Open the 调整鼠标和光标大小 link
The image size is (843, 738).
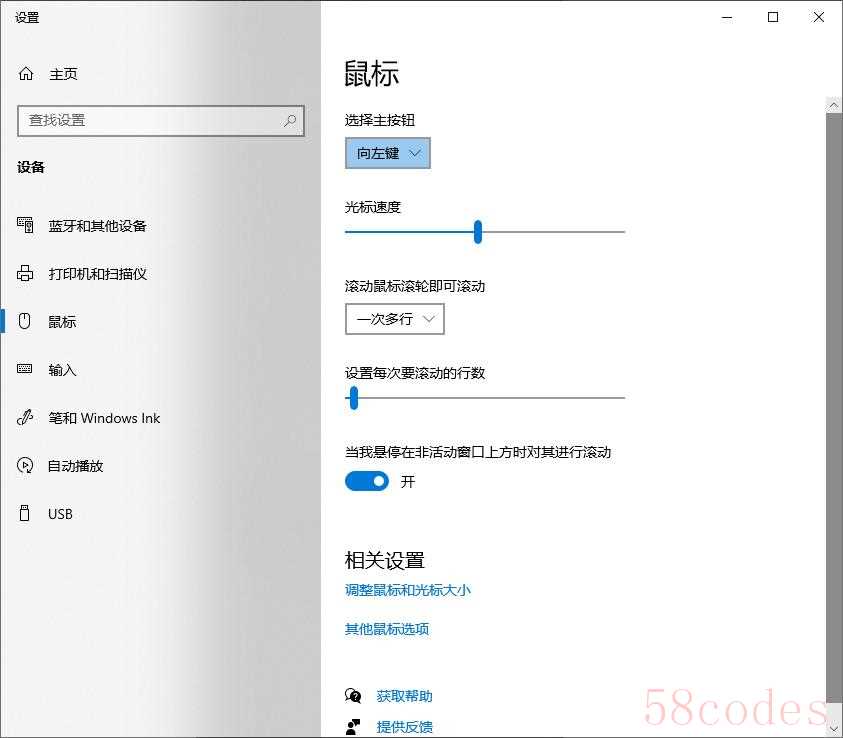click(x=408, y=590)
